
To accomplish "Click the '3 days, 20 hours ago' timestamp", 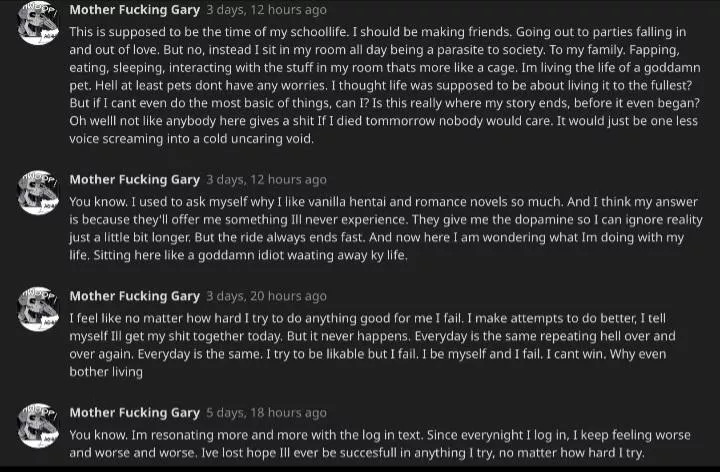I will tap(266, 296).
